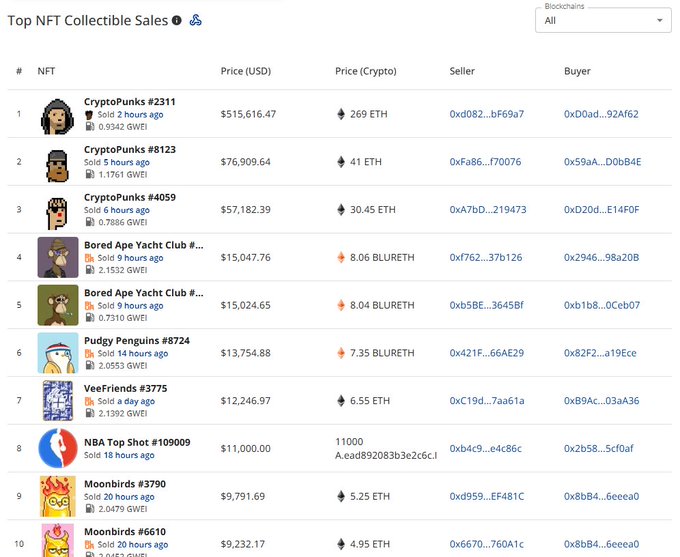Open buyer address 0x59aA...D0bB4E
The image size is (680, 557).
tap(602, 162)
